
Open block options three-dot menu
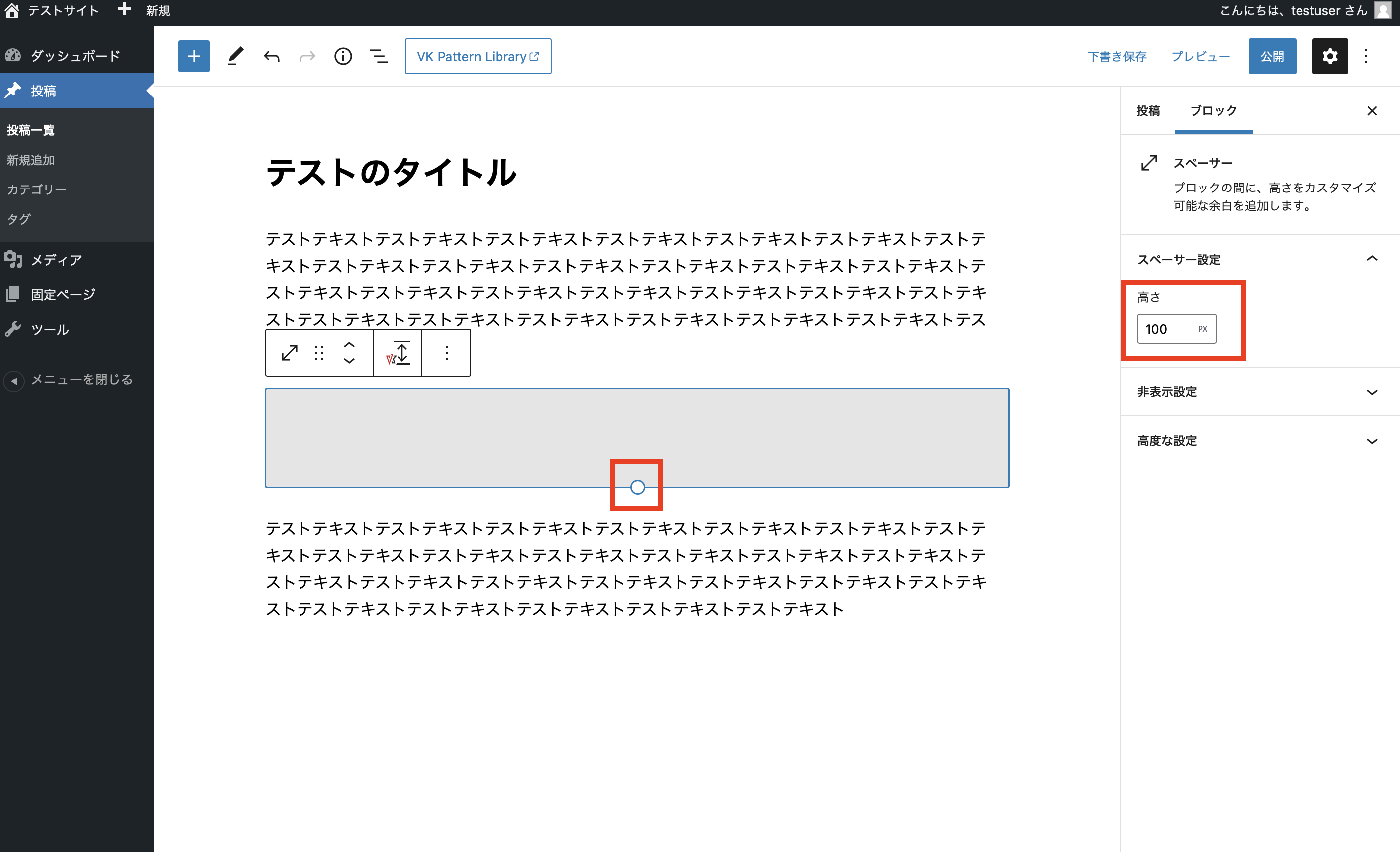447,353
